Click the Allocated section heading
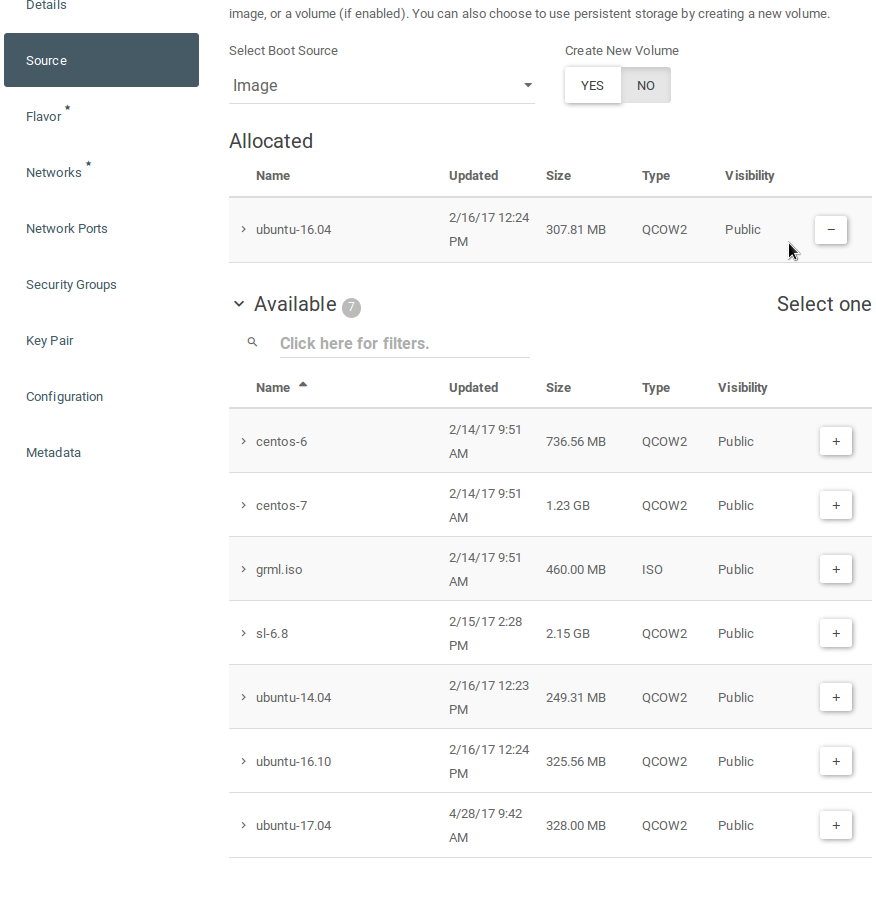This screenshot has width=876, height=910. click(x=271, y=141)
